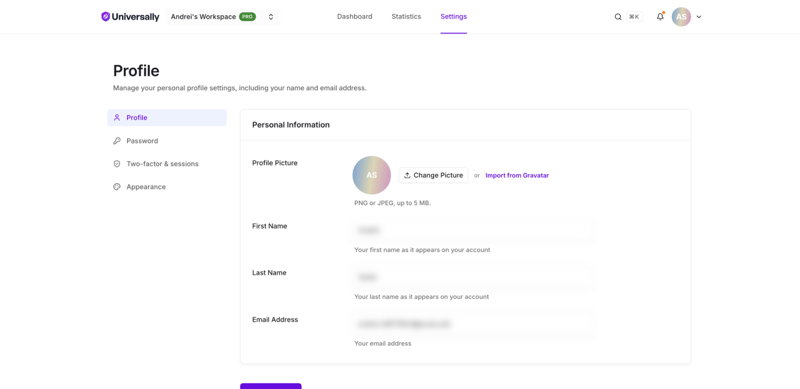
Task: Click the 'PNG or JPEG, up to 5 MB.' text
Action: pyautogui.click(x=393, y=203)
